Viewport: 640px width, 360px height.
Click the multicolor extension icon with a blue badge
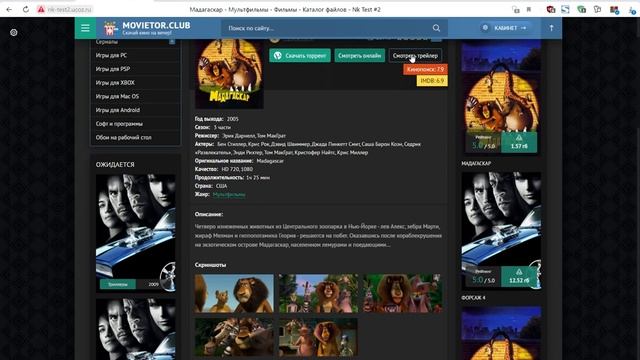(x=614, y=9)
